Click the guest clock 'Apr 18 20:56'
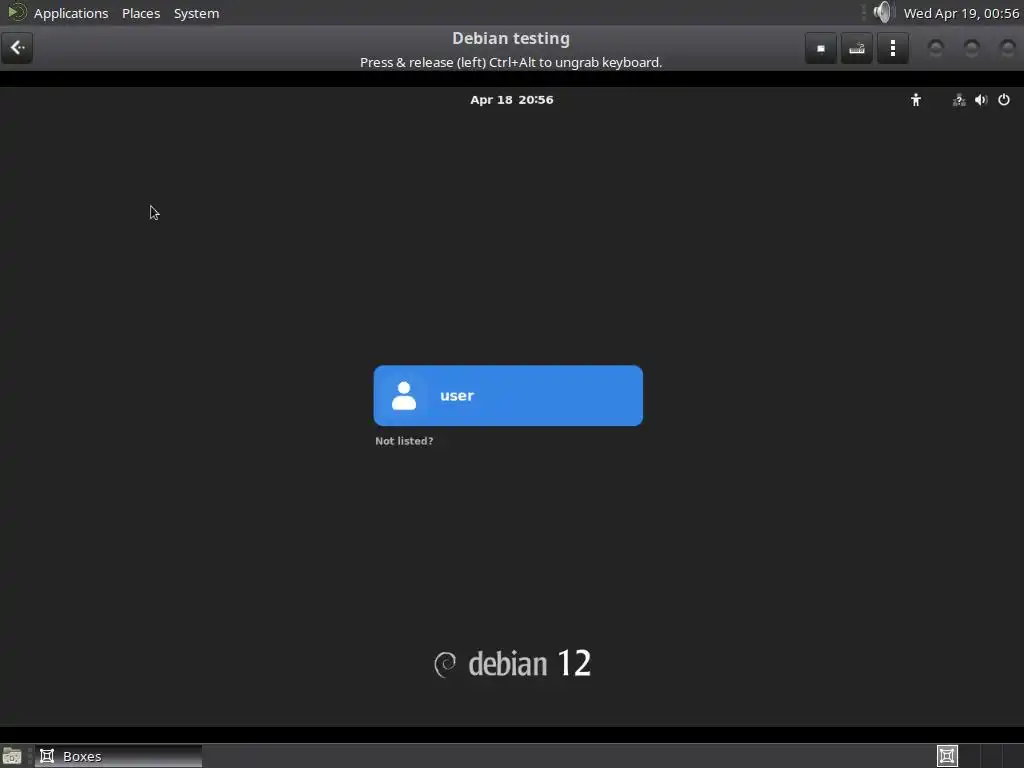The height and width of the screenshot is (768, 1024). click(x=512, y=100)
